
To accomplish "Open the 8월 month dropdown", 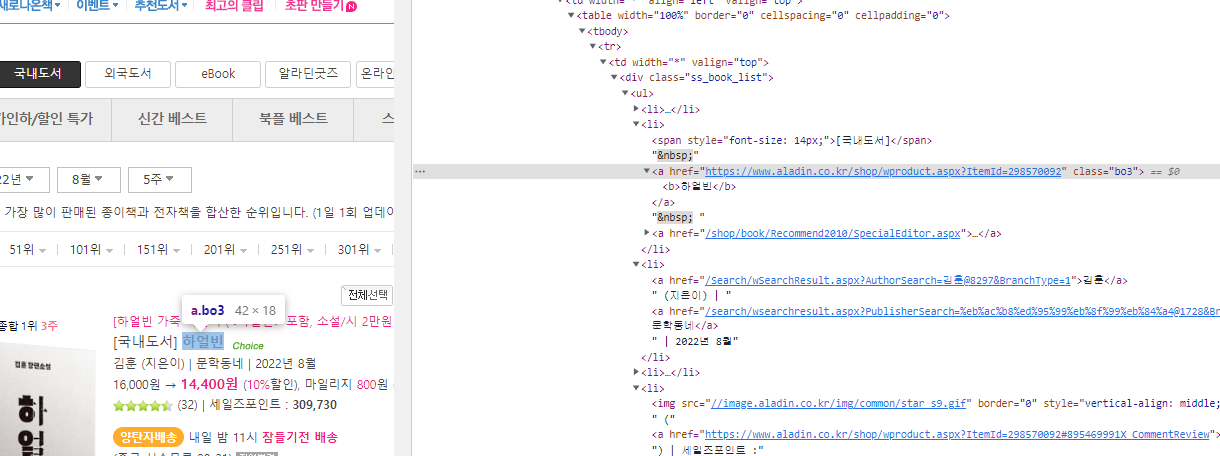I will pos(88,180).
